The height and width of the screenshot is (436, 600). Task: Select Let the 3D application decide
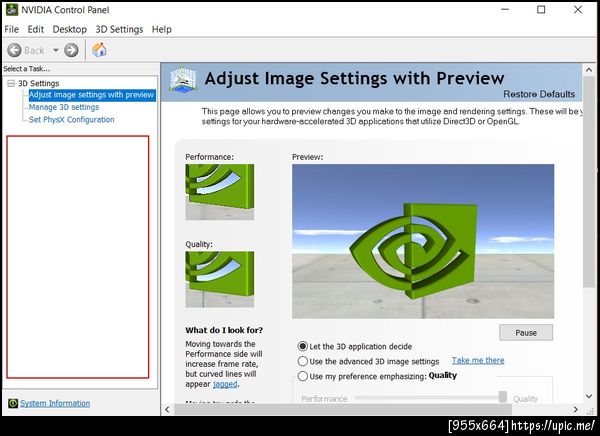302,346
